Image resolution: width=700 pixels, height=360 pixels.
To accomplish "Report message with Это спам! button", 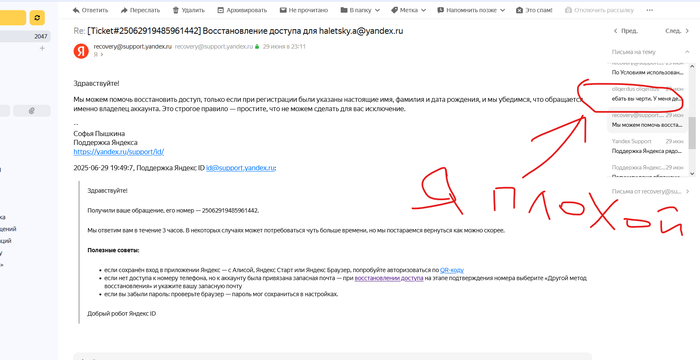I will coord(534,10).
